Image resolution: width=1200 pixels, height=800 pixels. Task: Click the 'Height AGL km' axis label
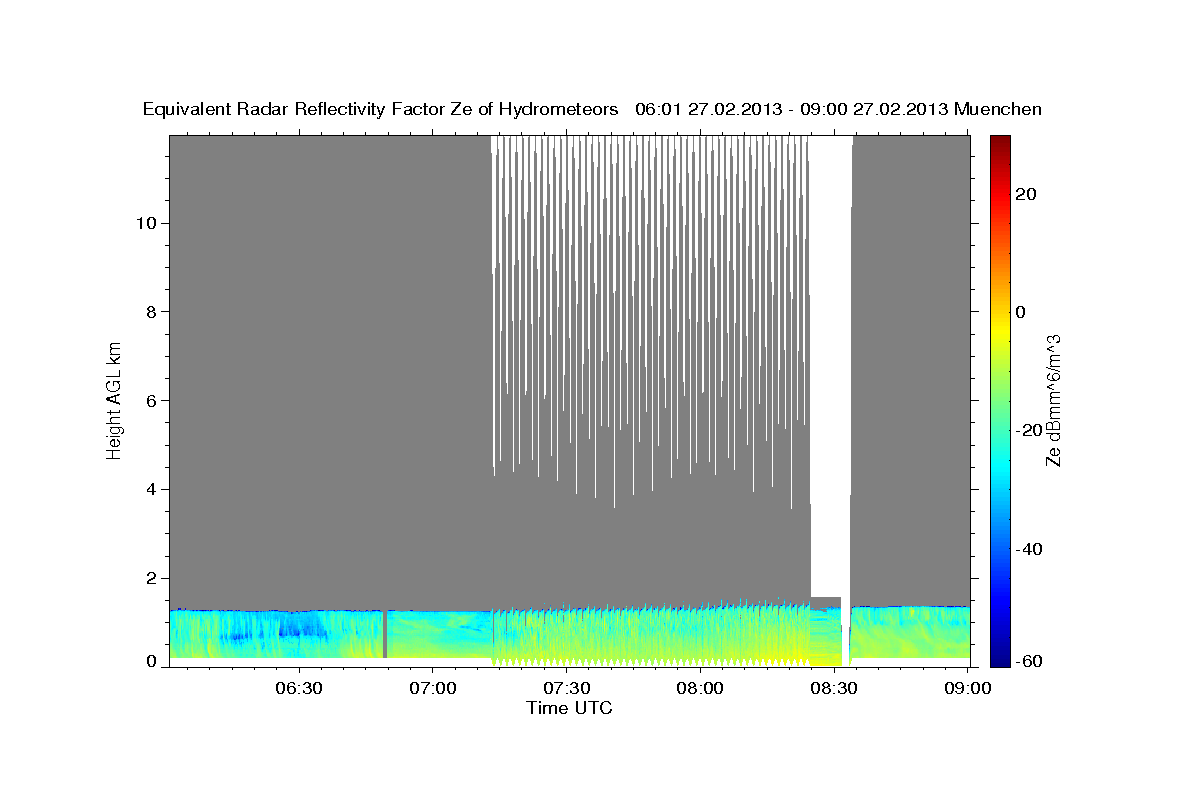[115, 399]
